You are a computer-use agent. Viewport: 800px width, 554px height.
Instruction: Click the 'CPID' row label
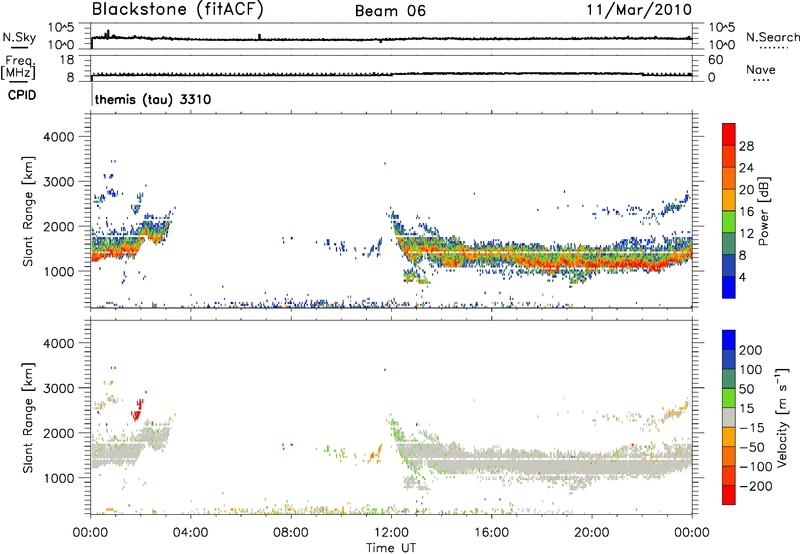point(22,95)
